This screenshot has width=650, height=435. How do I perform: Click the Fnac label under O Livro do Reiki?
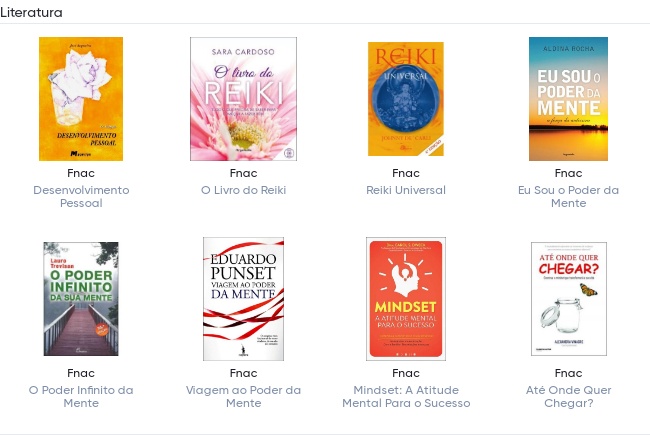pos(243,173)
